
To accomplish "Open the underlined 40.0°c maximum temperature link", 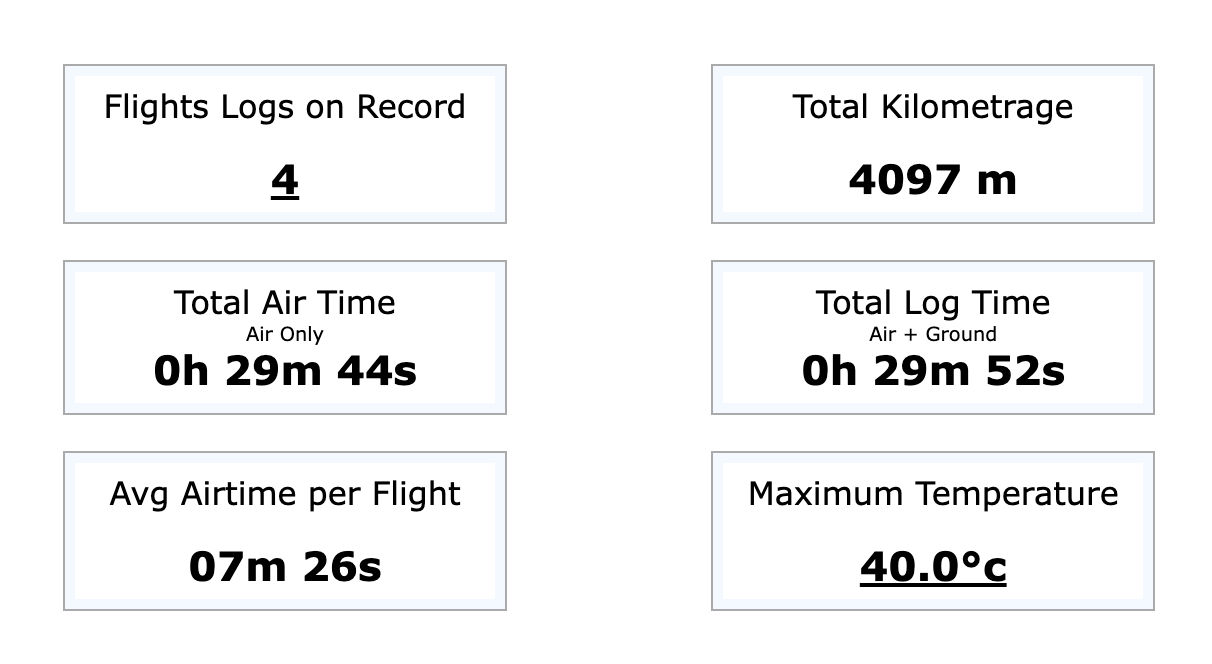I will tap(933, 567).
